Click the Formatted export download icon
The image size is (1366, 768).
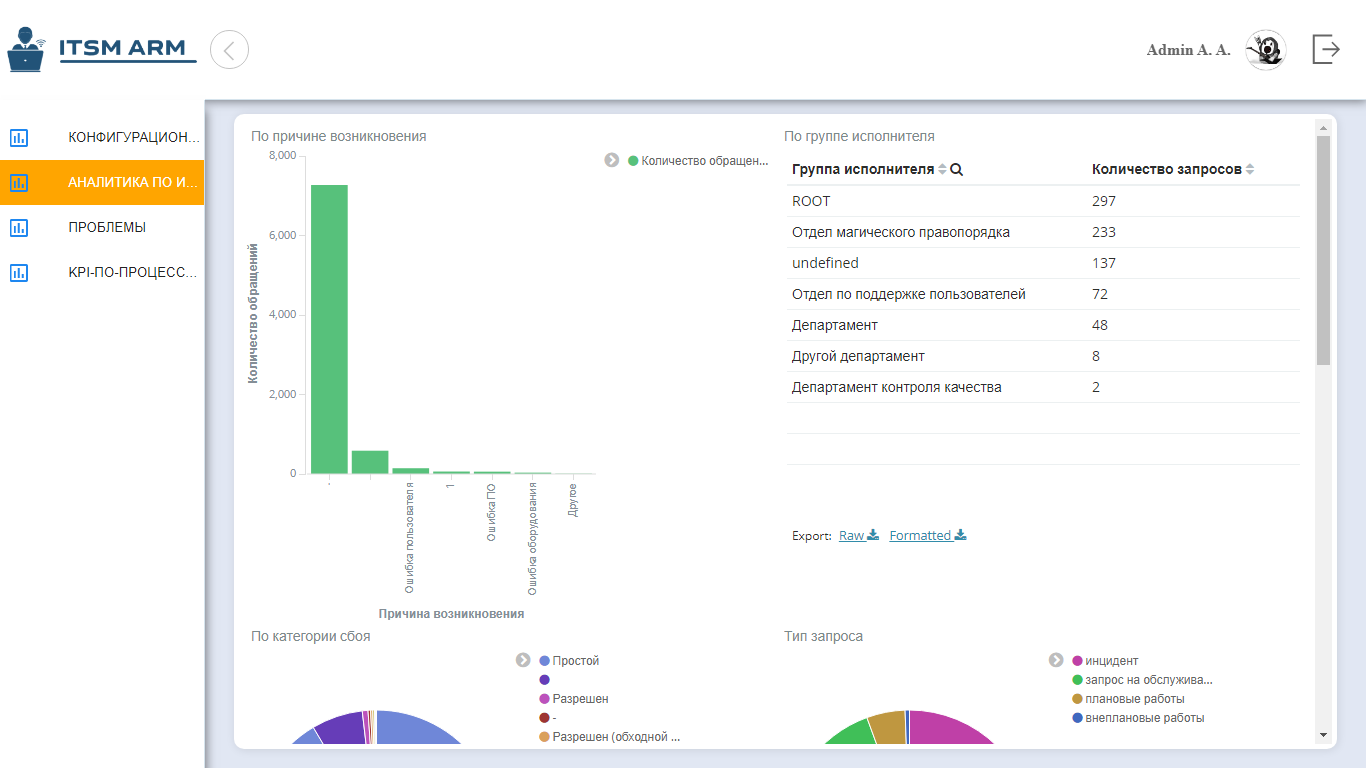pos(961,535)
